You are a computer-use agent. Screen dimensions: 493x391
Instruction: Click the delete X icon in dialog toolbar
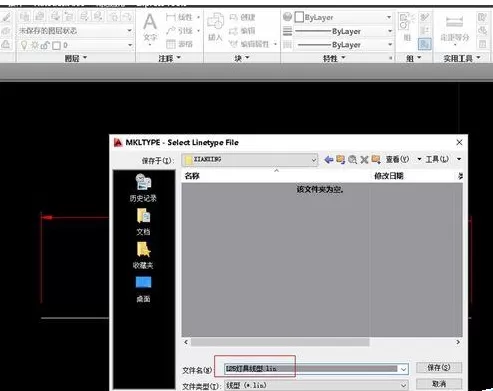pos(364,160)
